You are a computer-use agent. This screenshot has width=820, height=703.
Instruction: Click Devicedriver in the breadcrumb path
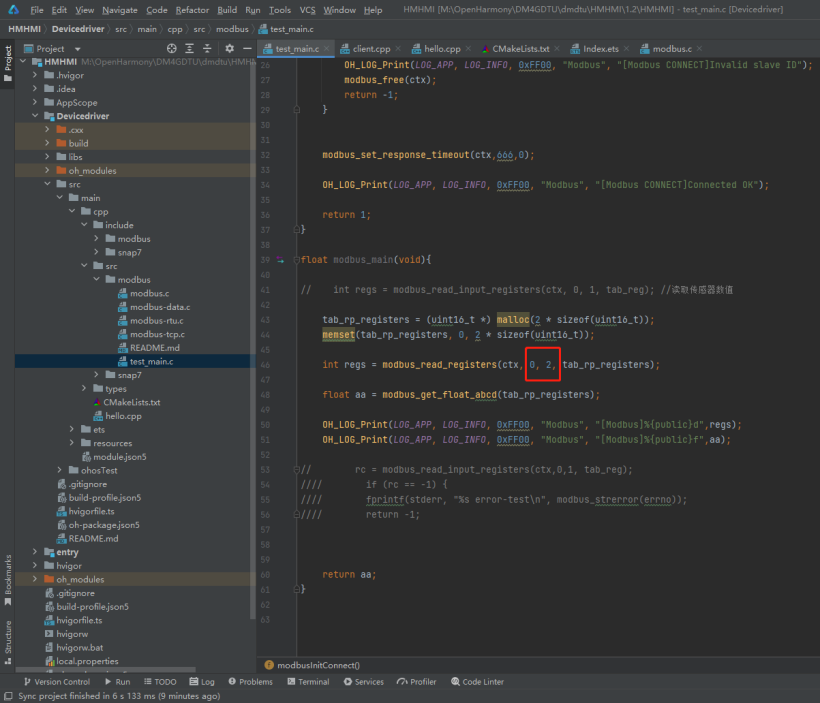(78, 29)
